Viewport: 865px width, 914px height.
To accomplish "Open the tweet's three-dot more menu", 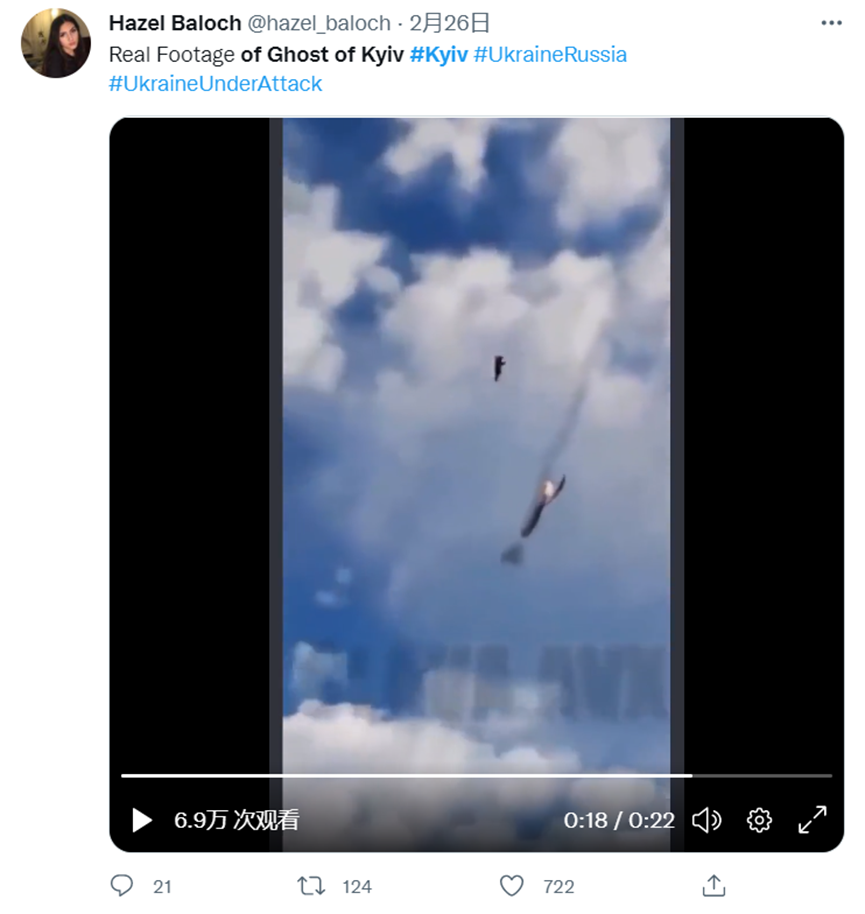I will tap(831, 23).
